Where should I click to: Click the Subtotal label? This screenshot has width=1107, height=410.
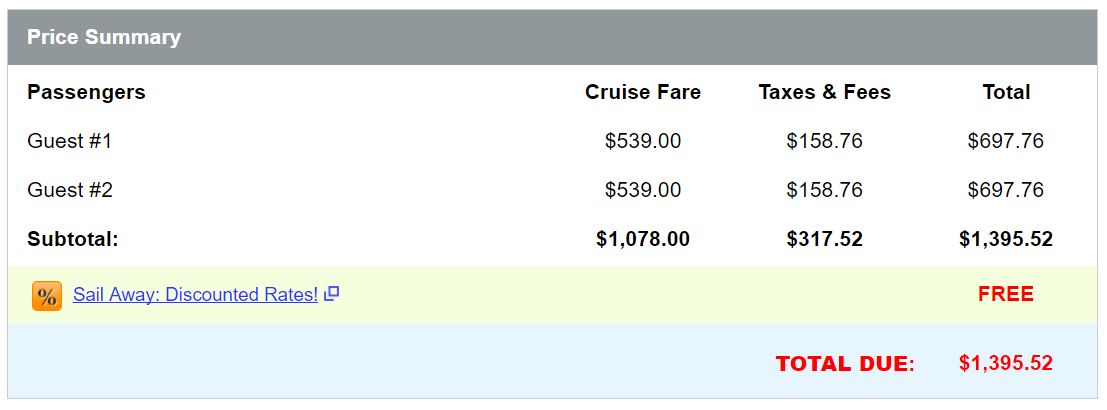click(73, 239)
